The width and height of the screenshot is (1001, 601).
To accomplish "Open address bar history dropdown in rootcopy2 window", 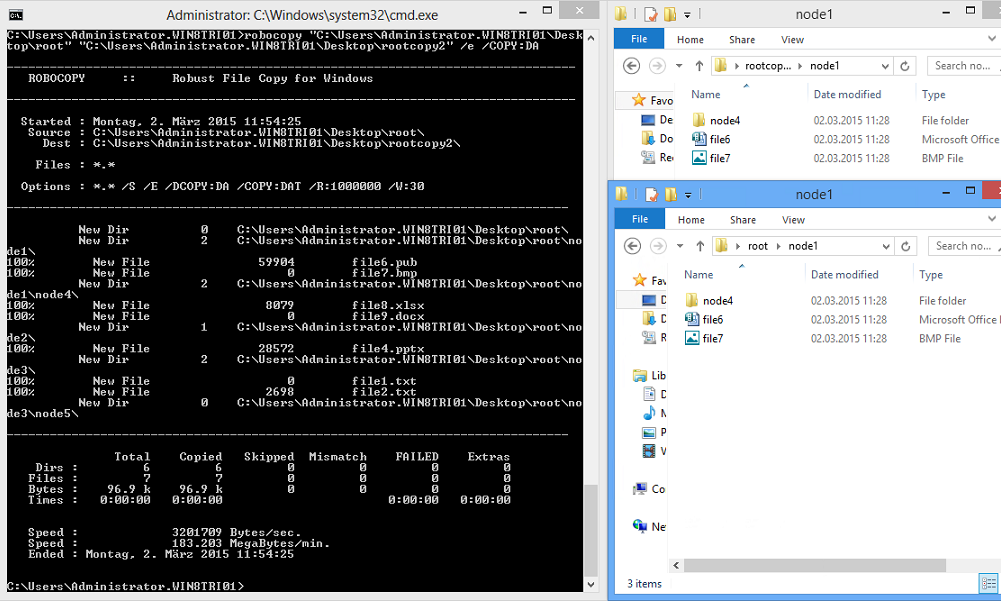I will (x=885, y=66).
